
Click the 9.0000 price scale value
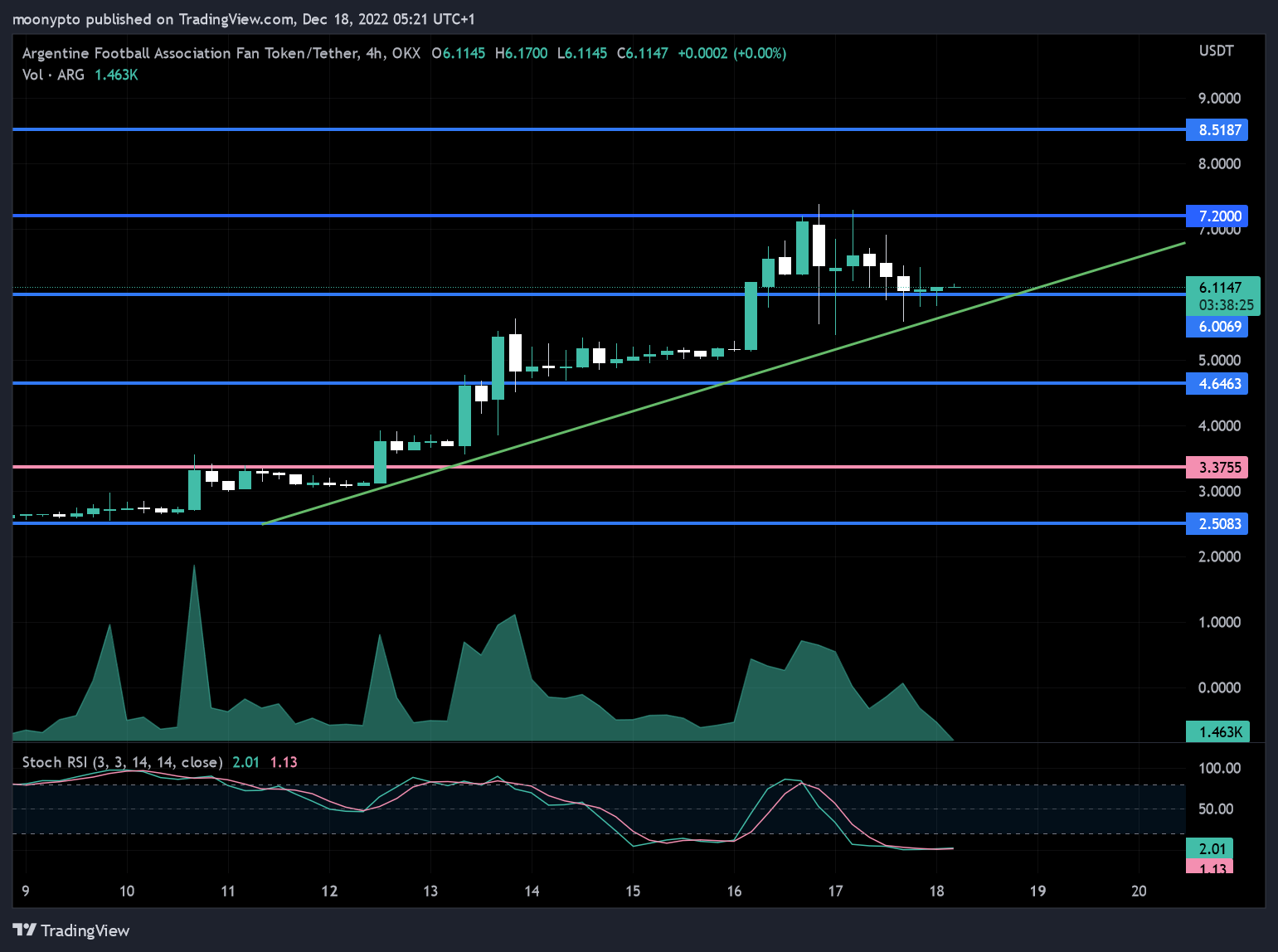[x=1219, y=98]
